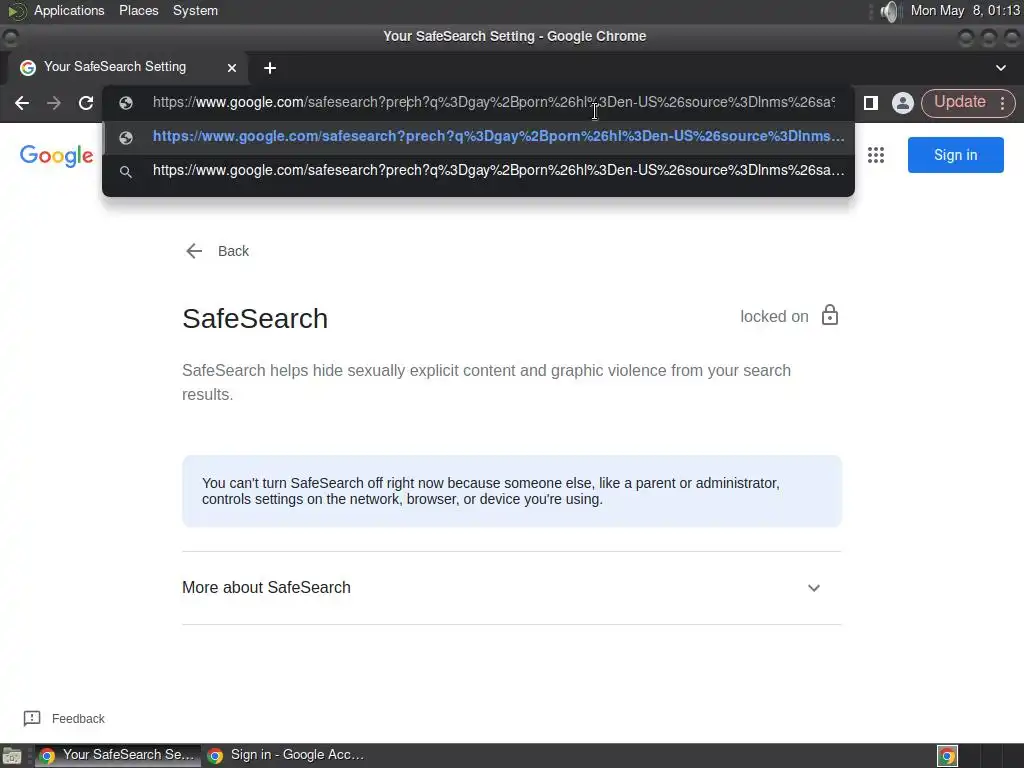Click the browser forward arrow
This screenshot has height=768, width=1024.
pyautogui.click(x=54, y=103)
